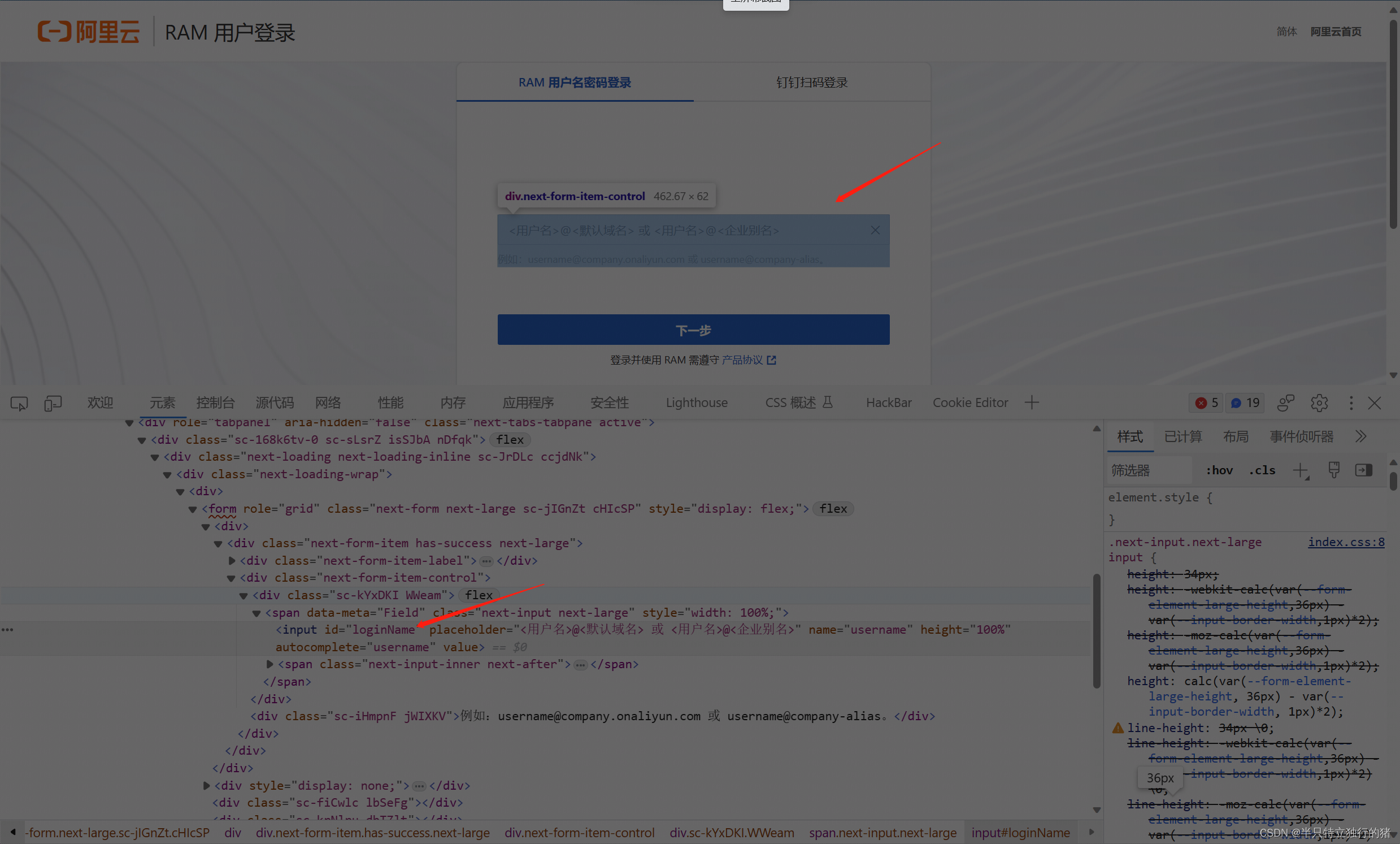Open the DevTools more options menu
This screenshot has width=1400, height=844.
(1351, 403)
